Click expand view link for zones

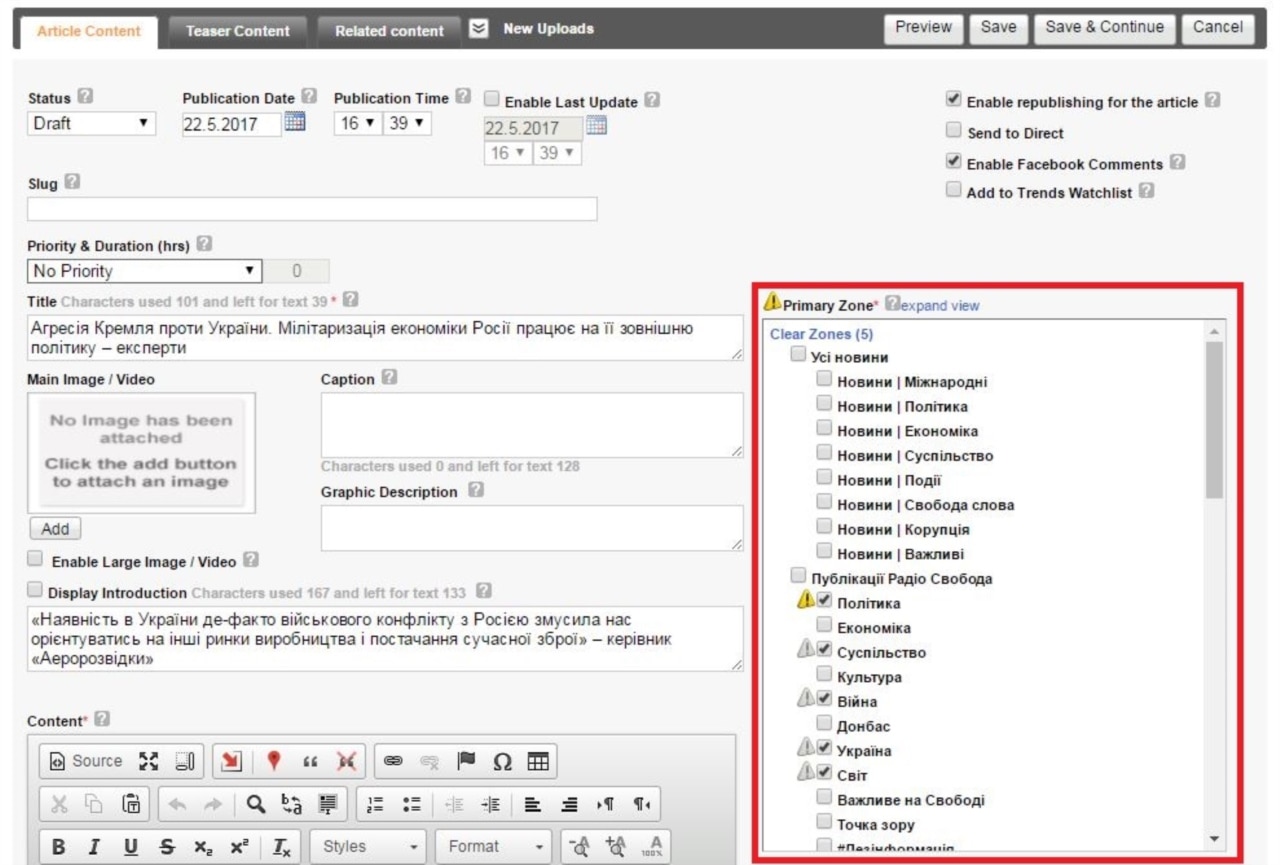[x=941, y=306]
